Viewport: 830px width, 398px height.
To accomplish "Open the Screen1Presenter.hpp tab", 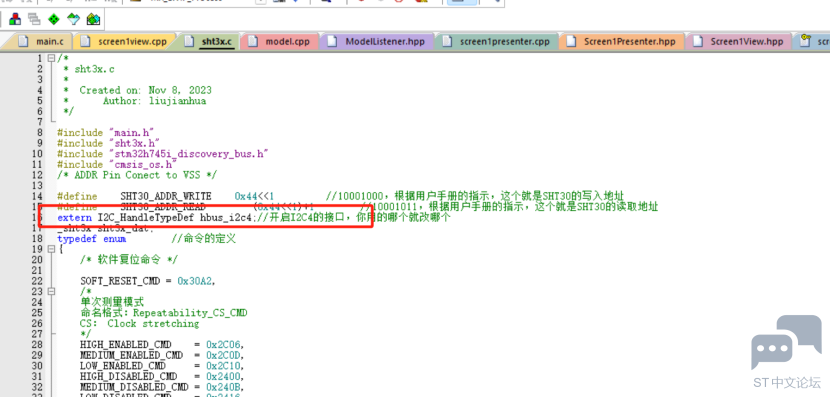I will pyautogui.click(x=621, y=41).
